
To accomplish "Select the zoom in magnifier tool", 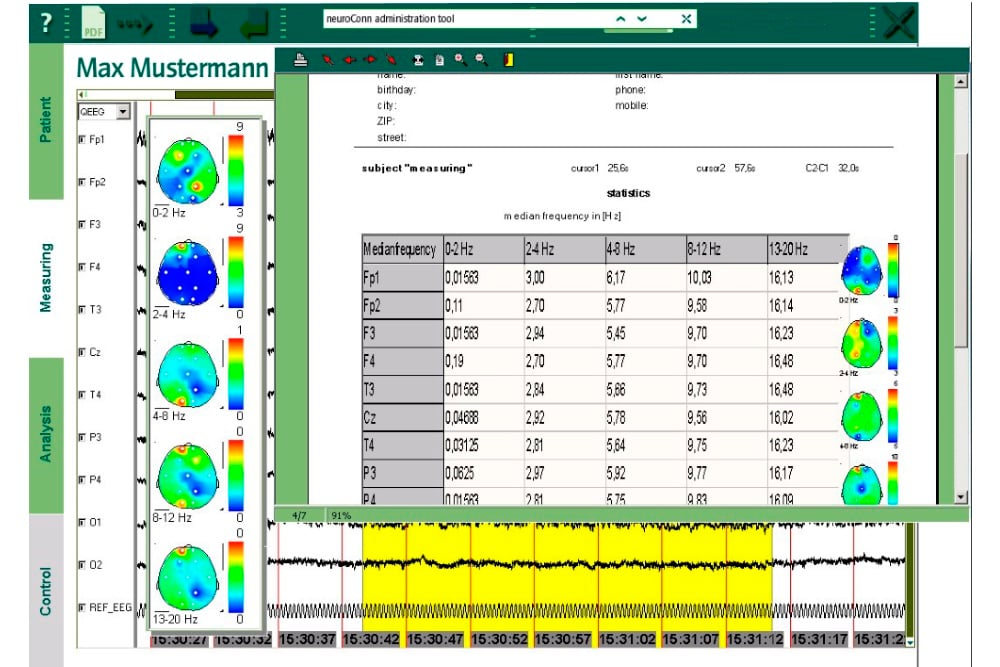I will coord(460,60).
